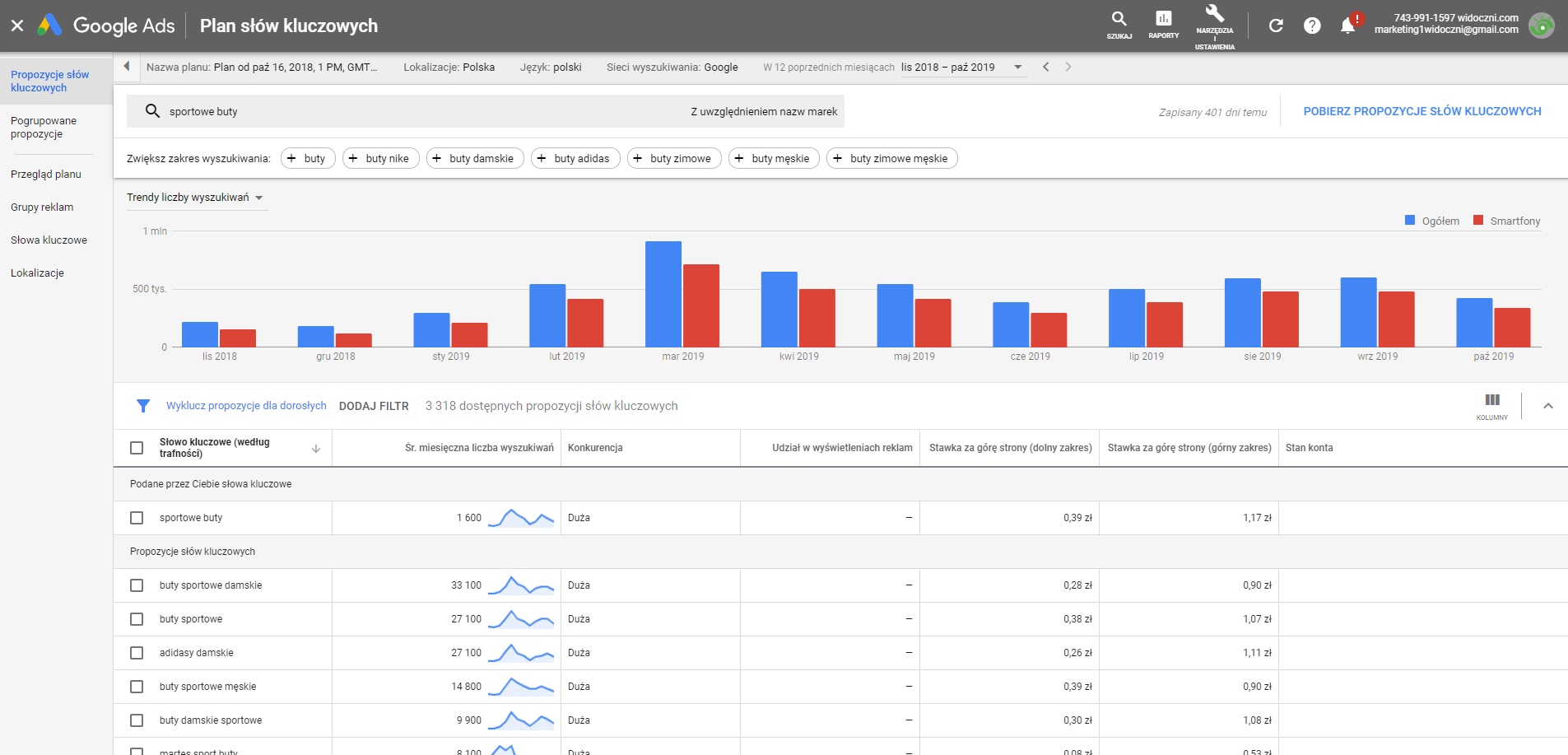Click the search magnifier icon in header
Image resolution: width=1568 pixels, height=755 pixels.
[x=1119, y=19]
